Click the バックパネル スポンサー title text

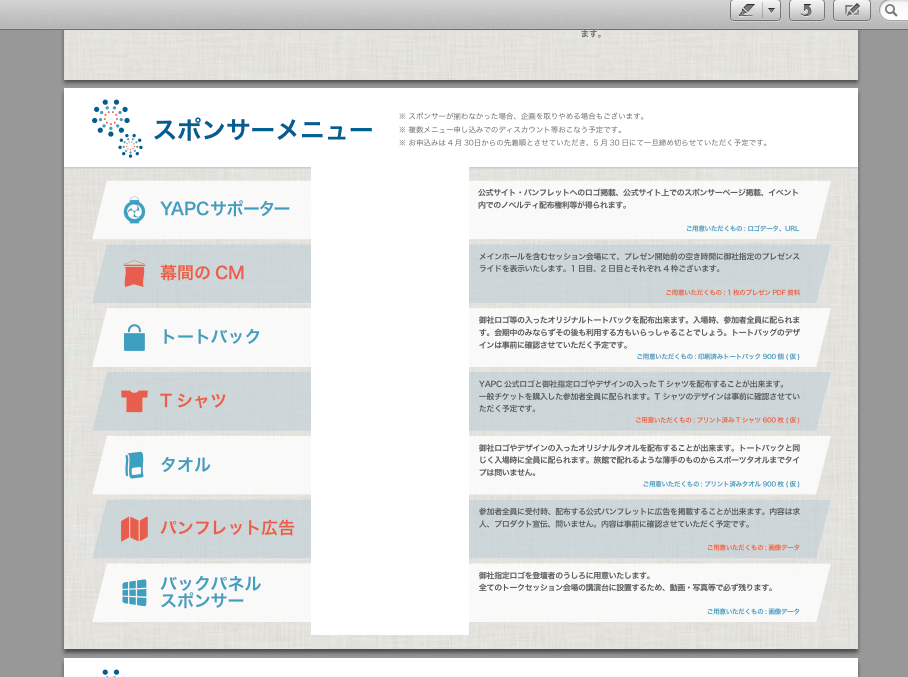click(x=210, y=591)
